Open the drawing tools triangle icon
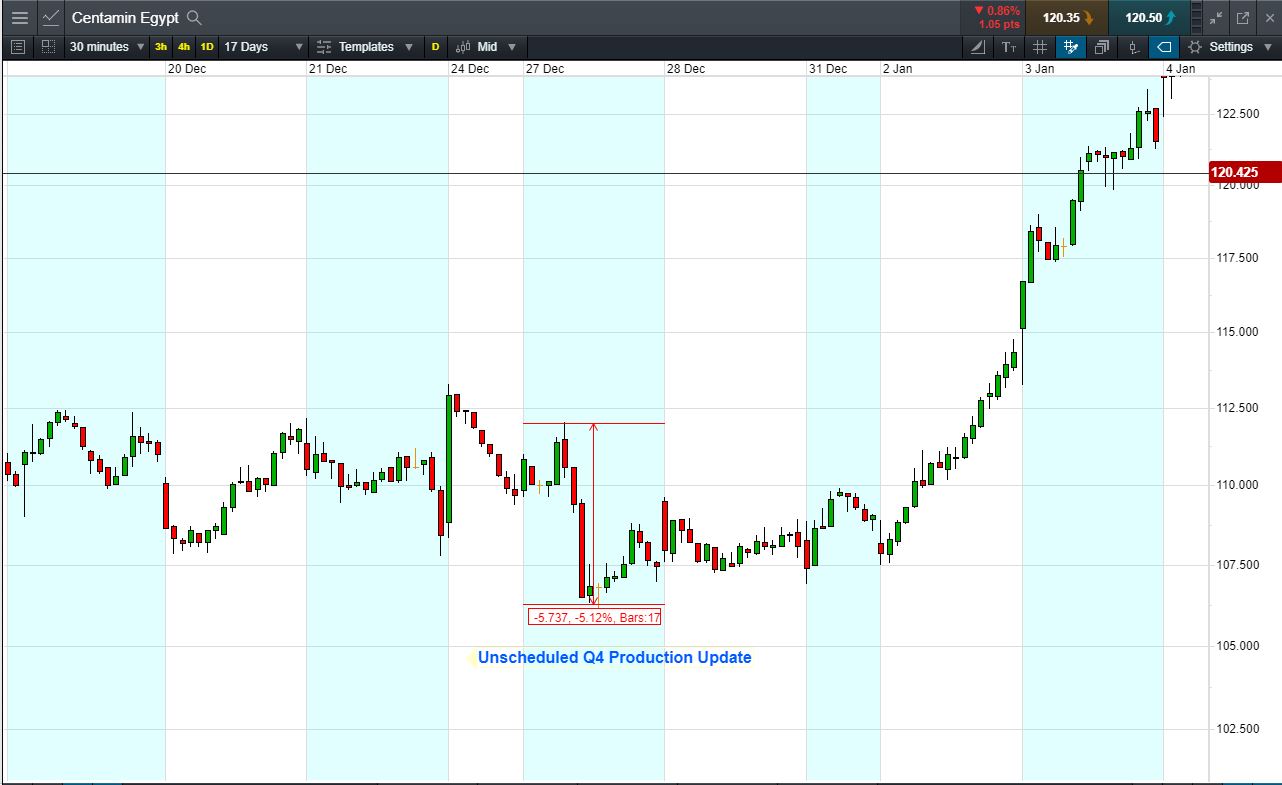Viewport: 1282px width, 785px height. pos(979,47)
